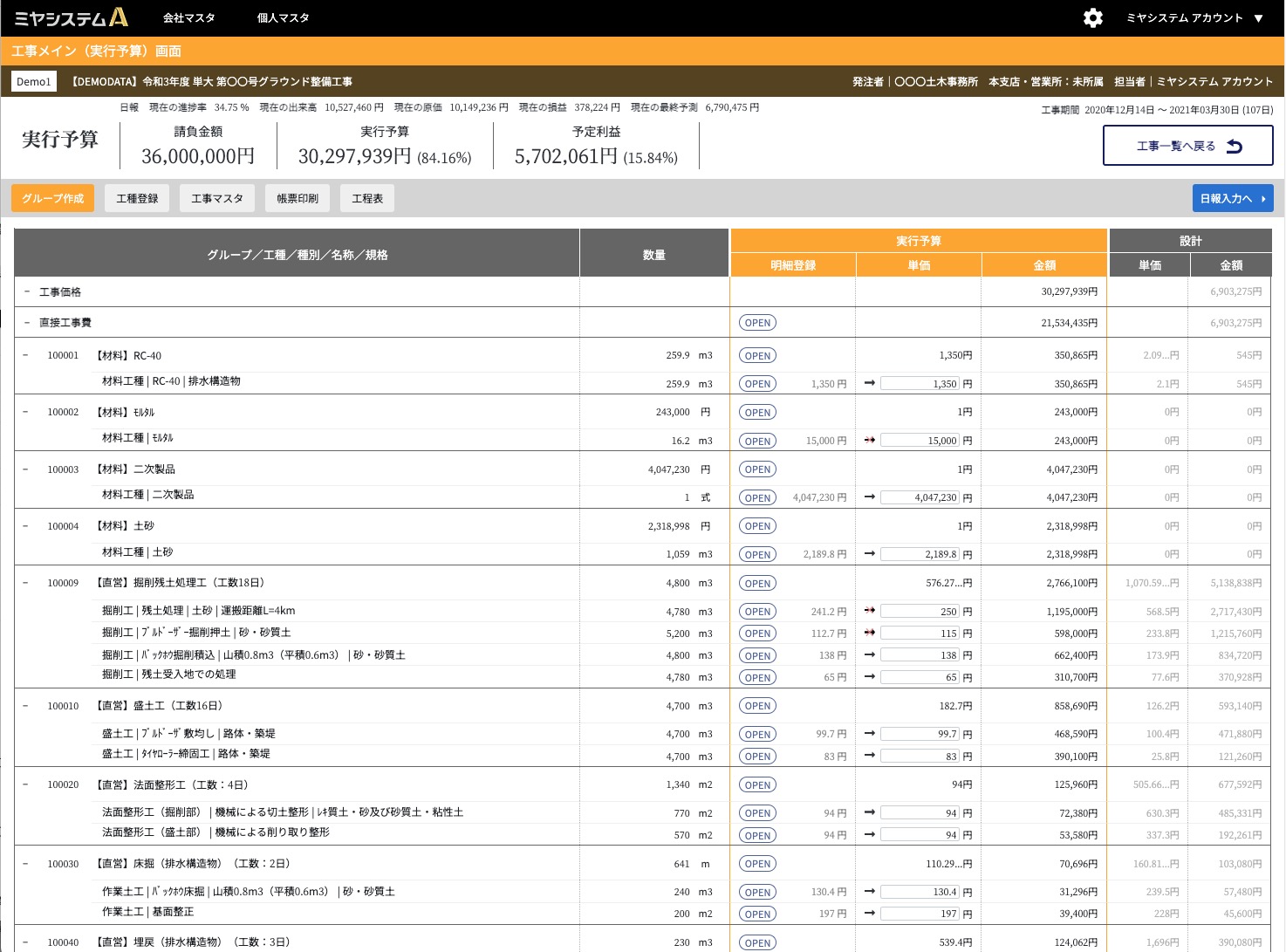Collapse group 100030 床掘

tap(25, 863)
